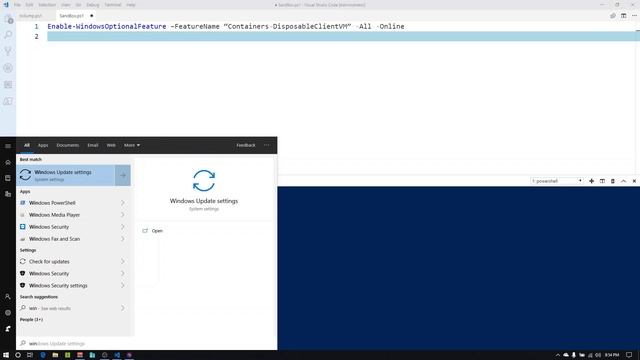Open editor more actions ellipsis in VS Code
The image size is (640, 360).
pos(634,16)
